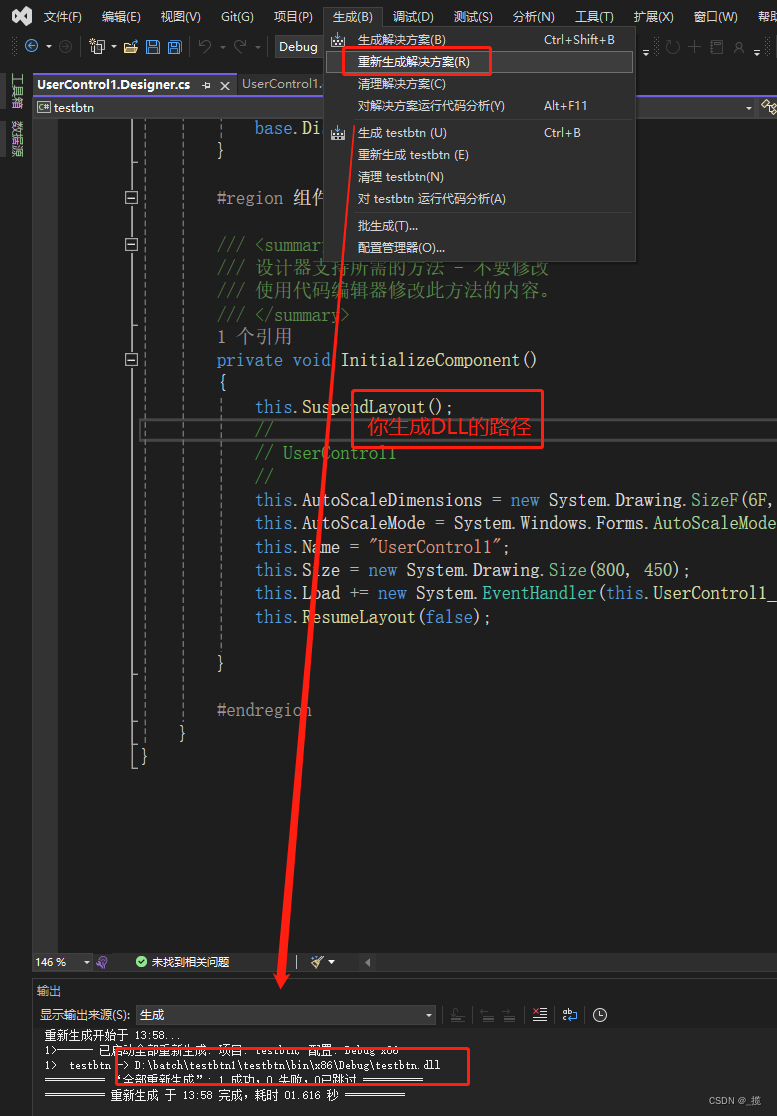777x1116 pixels.
Task: Click the new project toolbar icon
Action: pos(97,46)
